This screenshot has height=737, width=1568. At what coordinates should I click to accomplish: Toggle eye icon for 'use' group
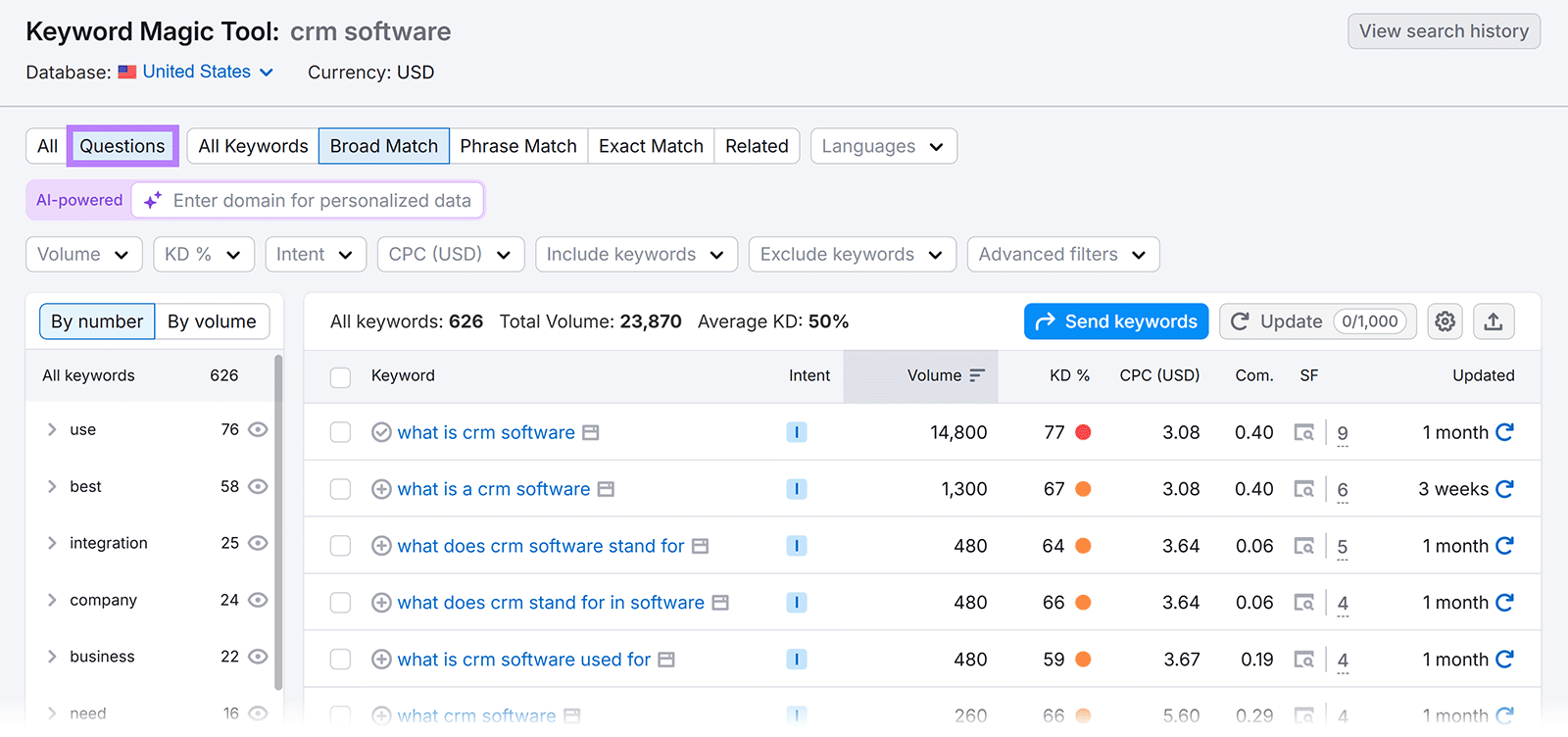click(258, 429)
